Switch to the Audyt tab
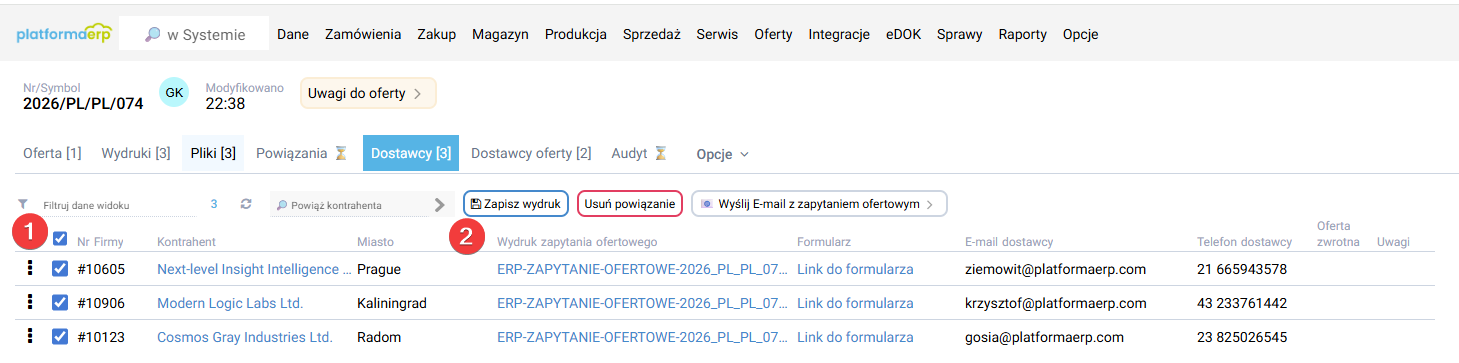 point(638,154)
